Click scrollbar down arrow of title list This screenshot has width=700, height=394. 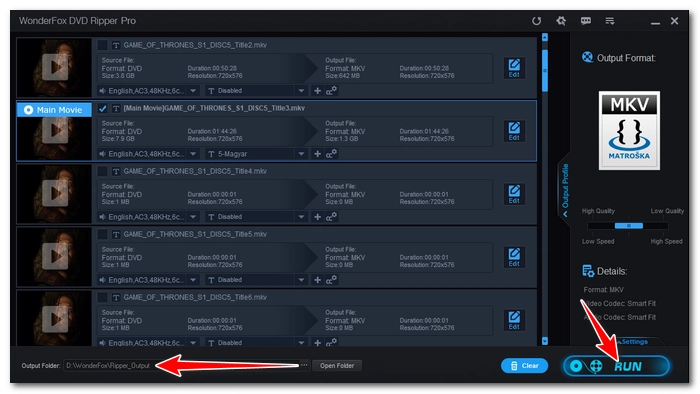point(545,341)
